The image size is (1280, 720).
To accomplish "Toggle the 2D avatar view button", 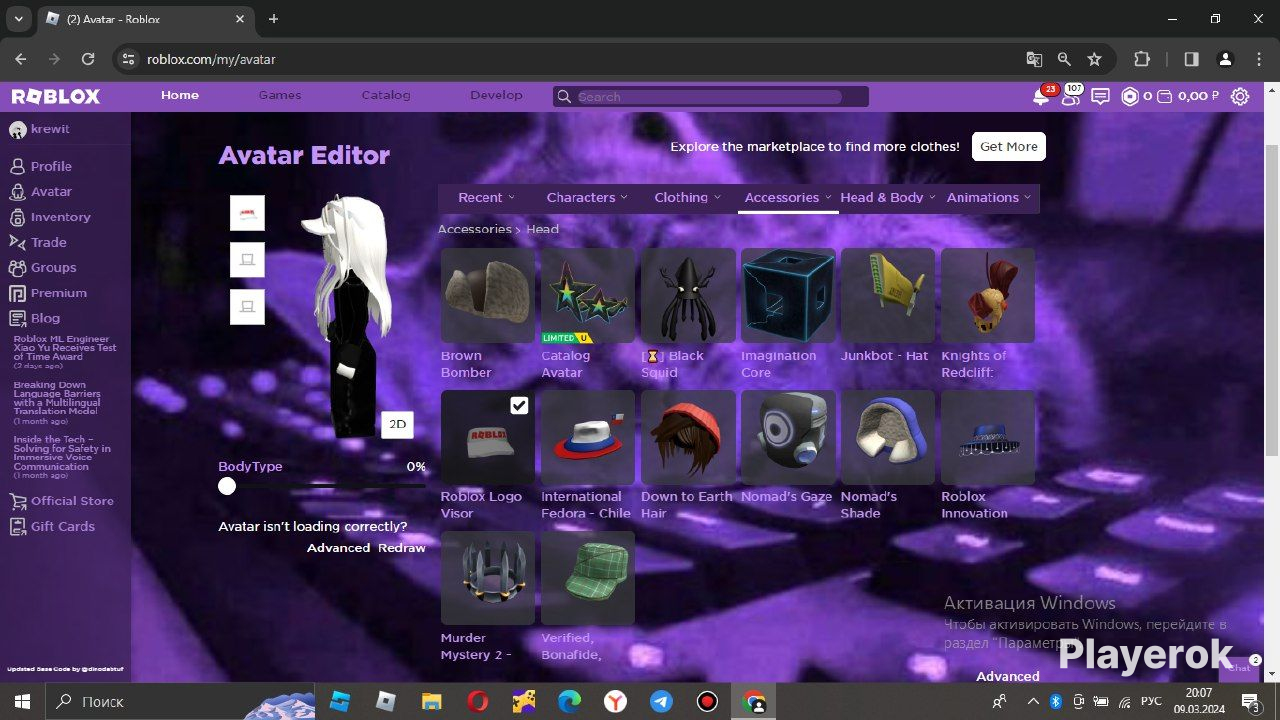I will click(x=397, y=424).
